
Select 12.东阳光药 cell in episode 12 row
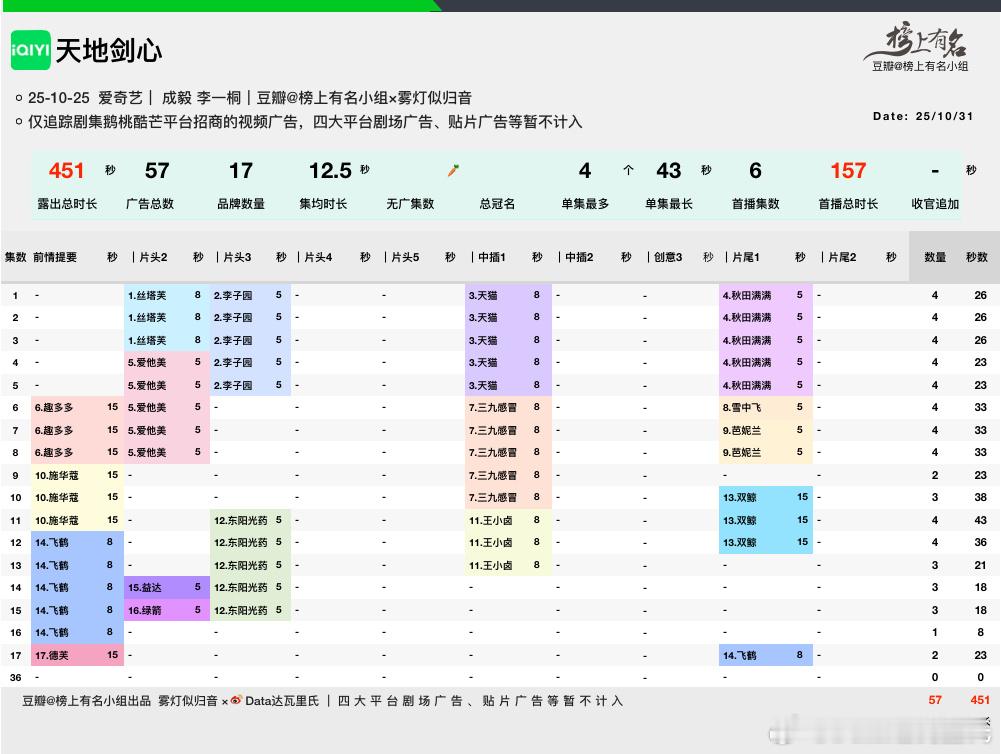[250, 542]
